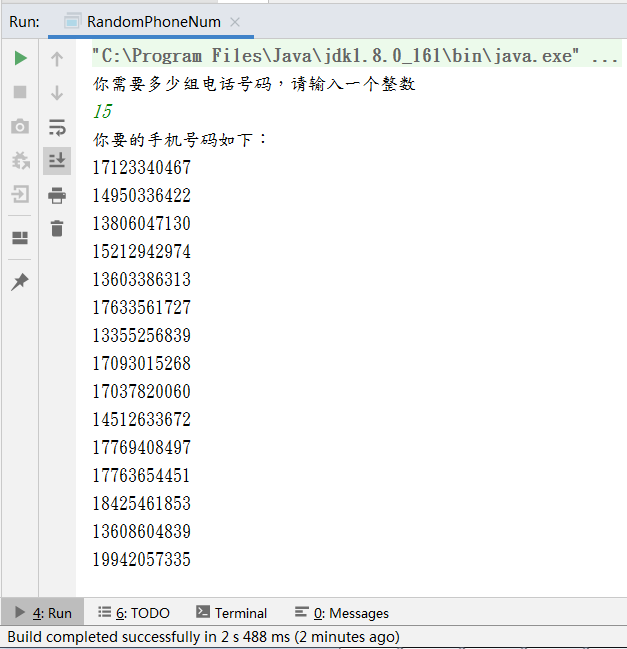Screen dimensions: 627x649
Task: Toggle scroll to end of console
Action: coord(57,161)
